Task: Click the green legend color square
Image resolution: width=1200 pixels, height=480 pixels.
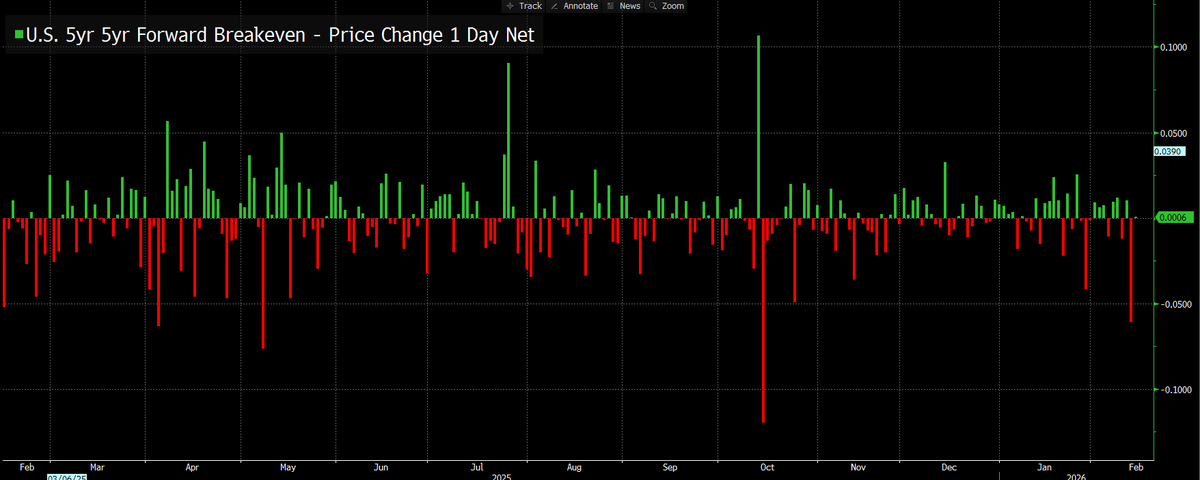Action: tap(19, 35)
